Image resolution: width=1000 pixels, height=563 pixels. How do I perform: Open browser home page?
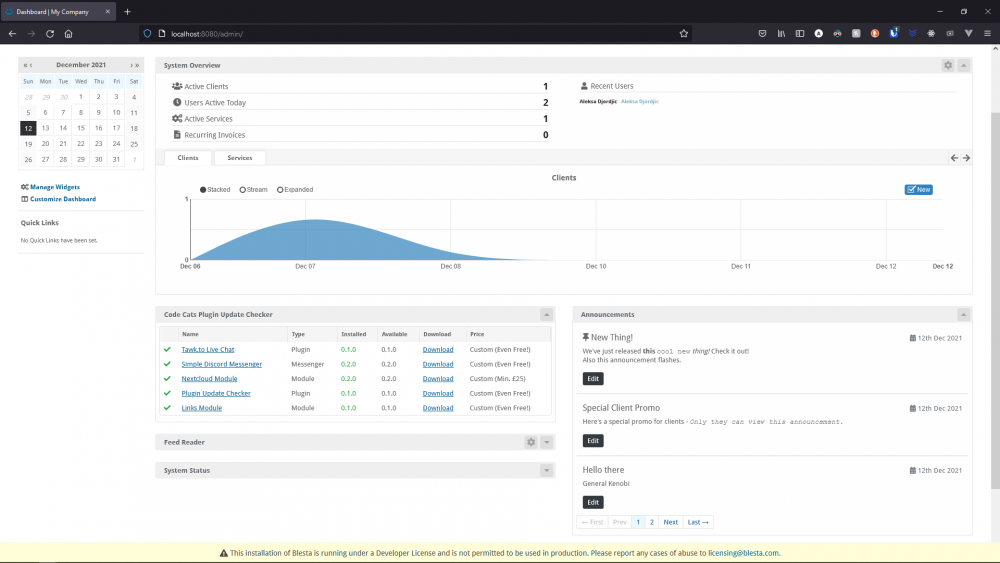[68, 34]
